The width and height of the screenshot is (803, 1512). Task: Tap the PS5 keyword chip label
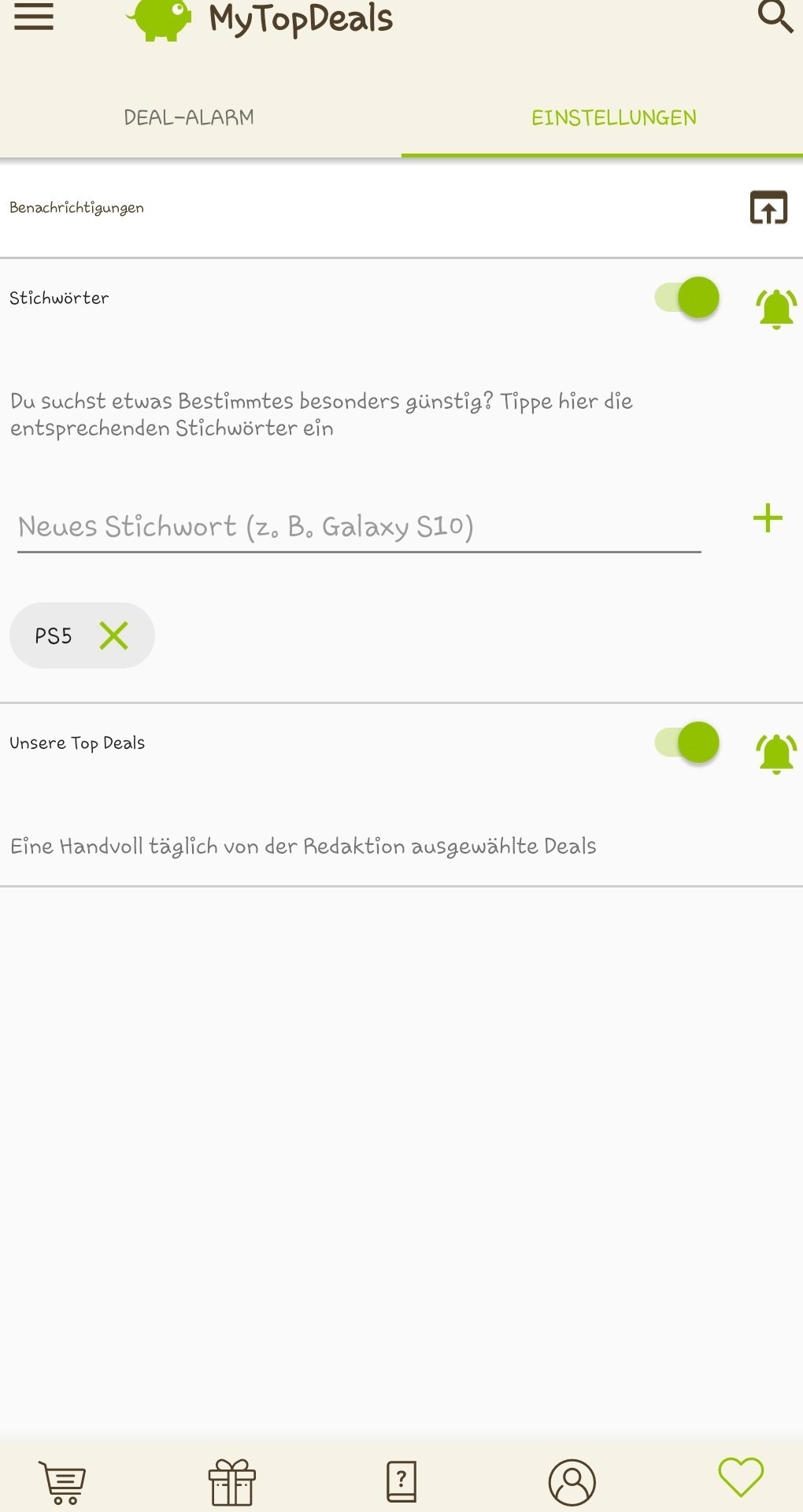point(54,636)
